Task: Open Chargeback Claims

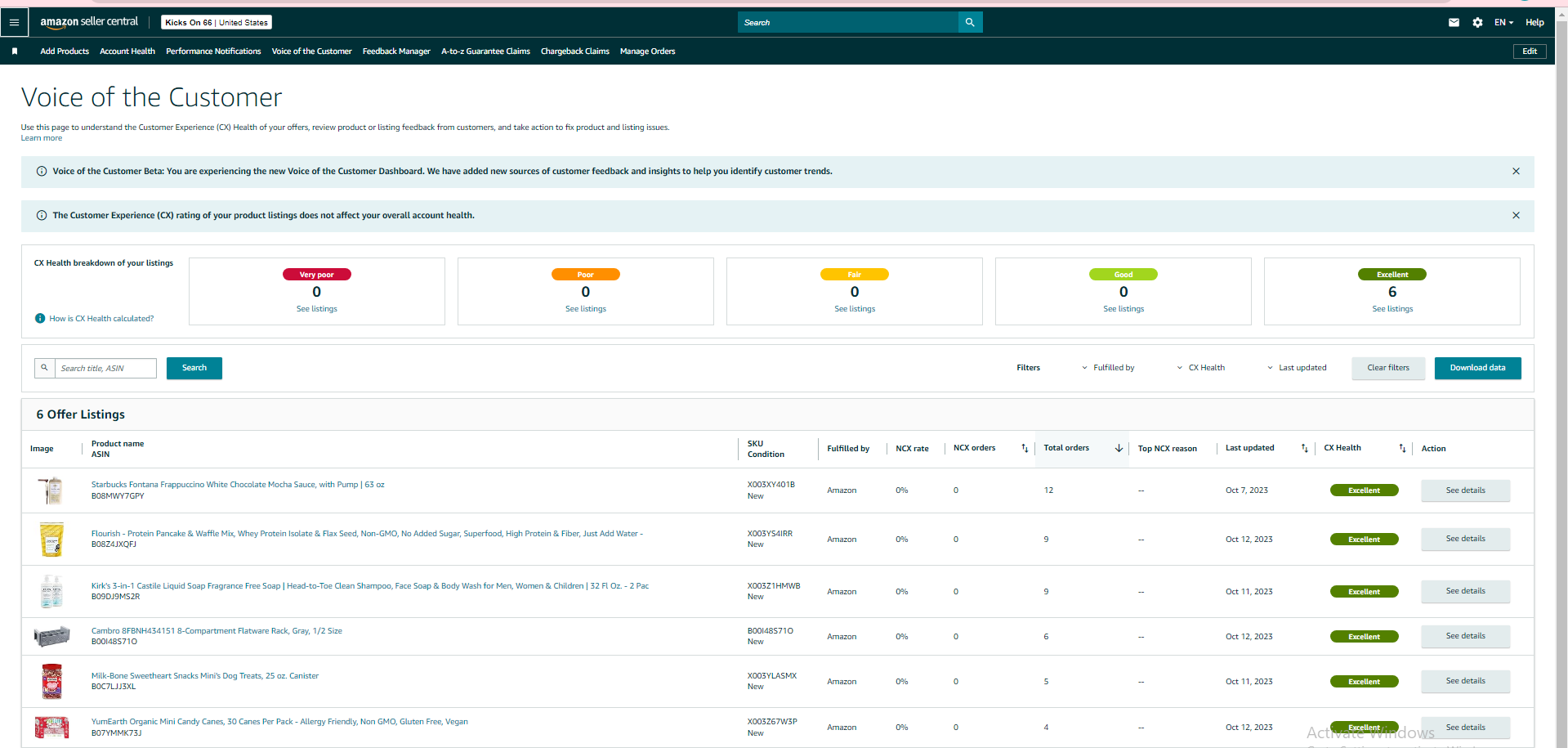Action: [x=575, y=52]
